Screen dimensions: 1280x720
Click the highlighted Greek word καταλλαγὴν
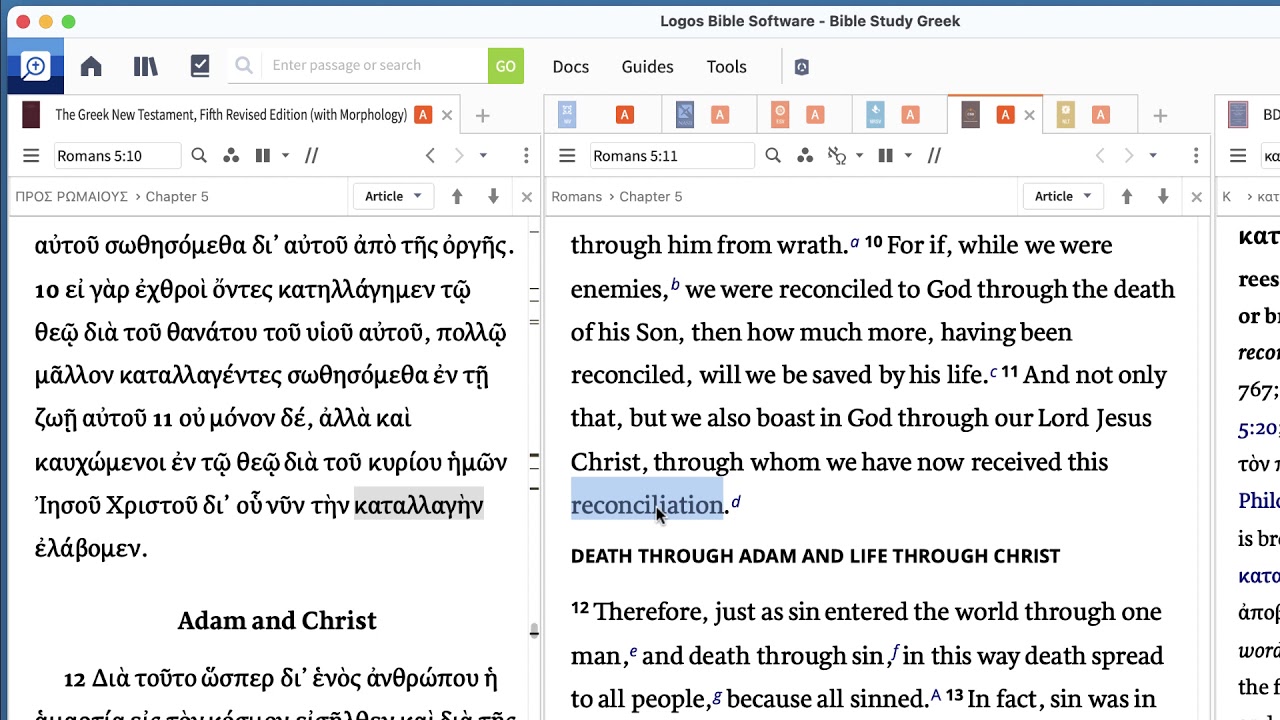[419, 505]
